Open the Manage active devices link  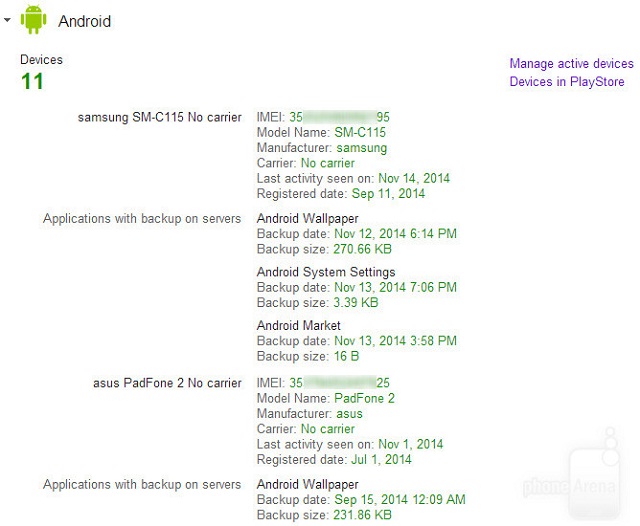pos(569,64)
